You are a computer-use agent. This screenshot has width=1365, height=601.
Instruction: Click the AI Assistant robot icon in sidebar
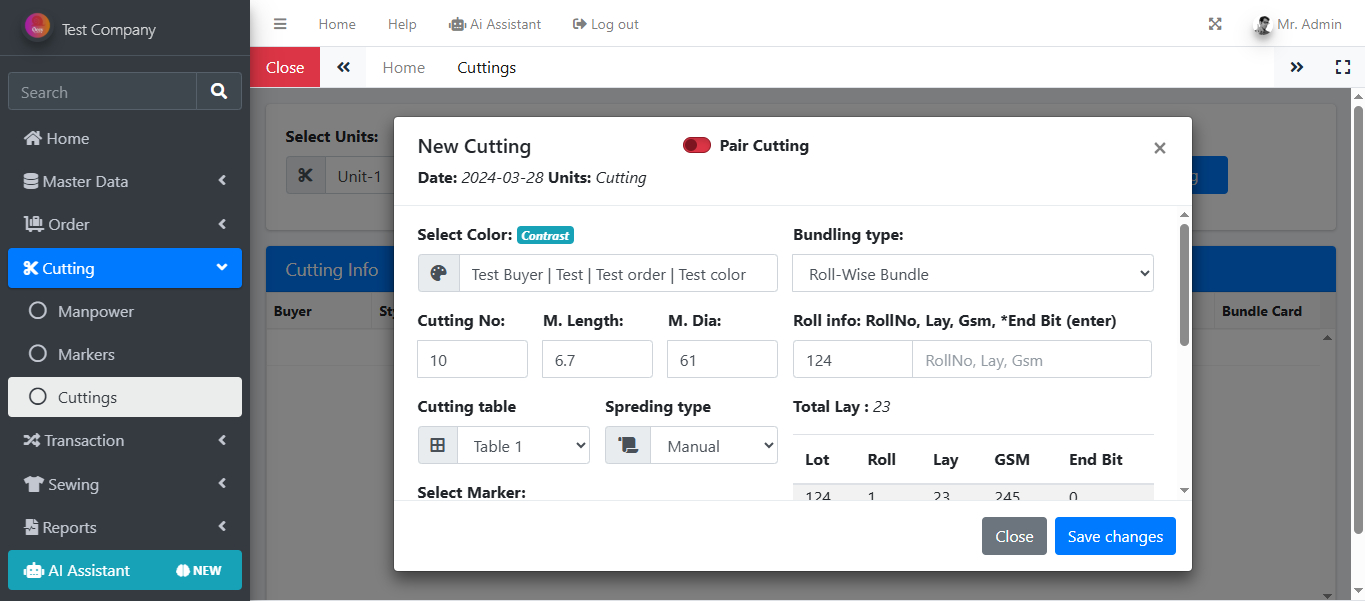click(34, 570)
